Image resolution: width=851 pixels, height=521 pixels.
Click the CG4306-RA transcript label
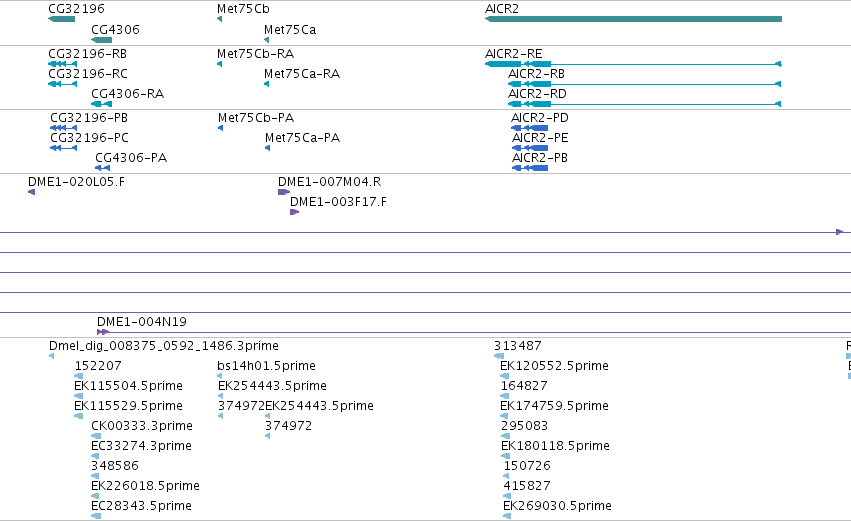(128, 94)
